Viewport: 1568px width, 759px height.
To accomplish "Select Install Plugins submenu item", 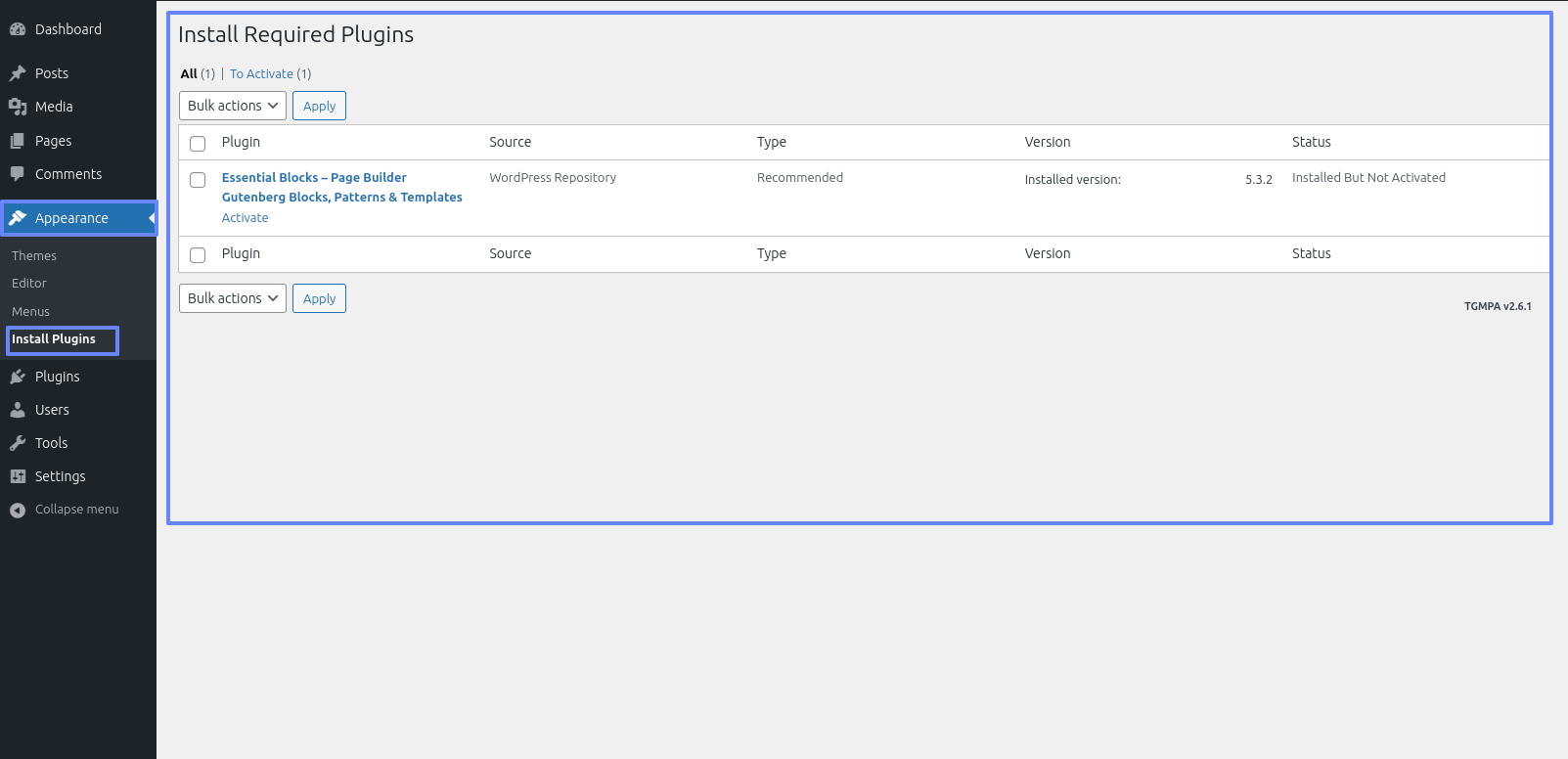I will coord(54,339).
